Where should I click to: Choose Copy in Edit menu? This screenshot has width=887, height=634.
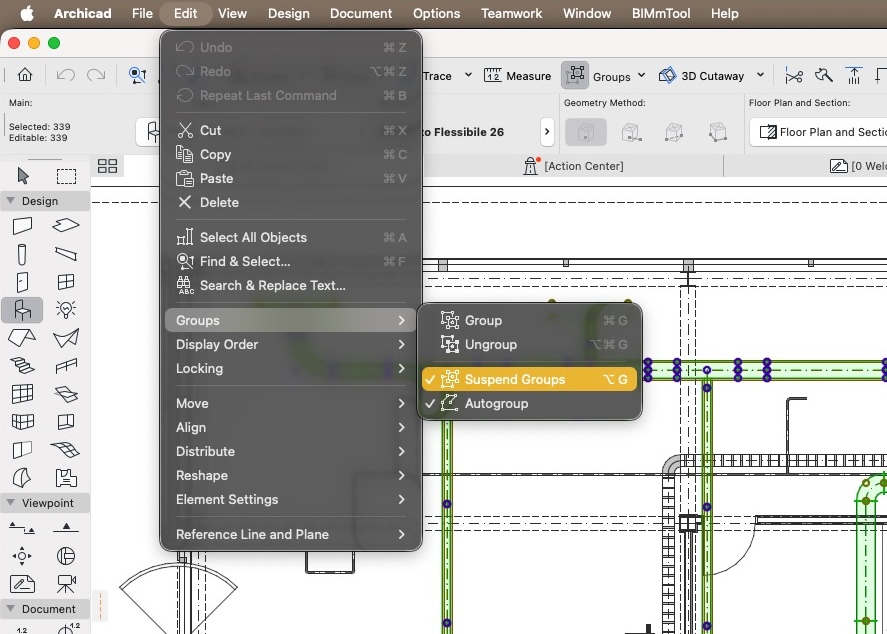[x=291, y=154]
